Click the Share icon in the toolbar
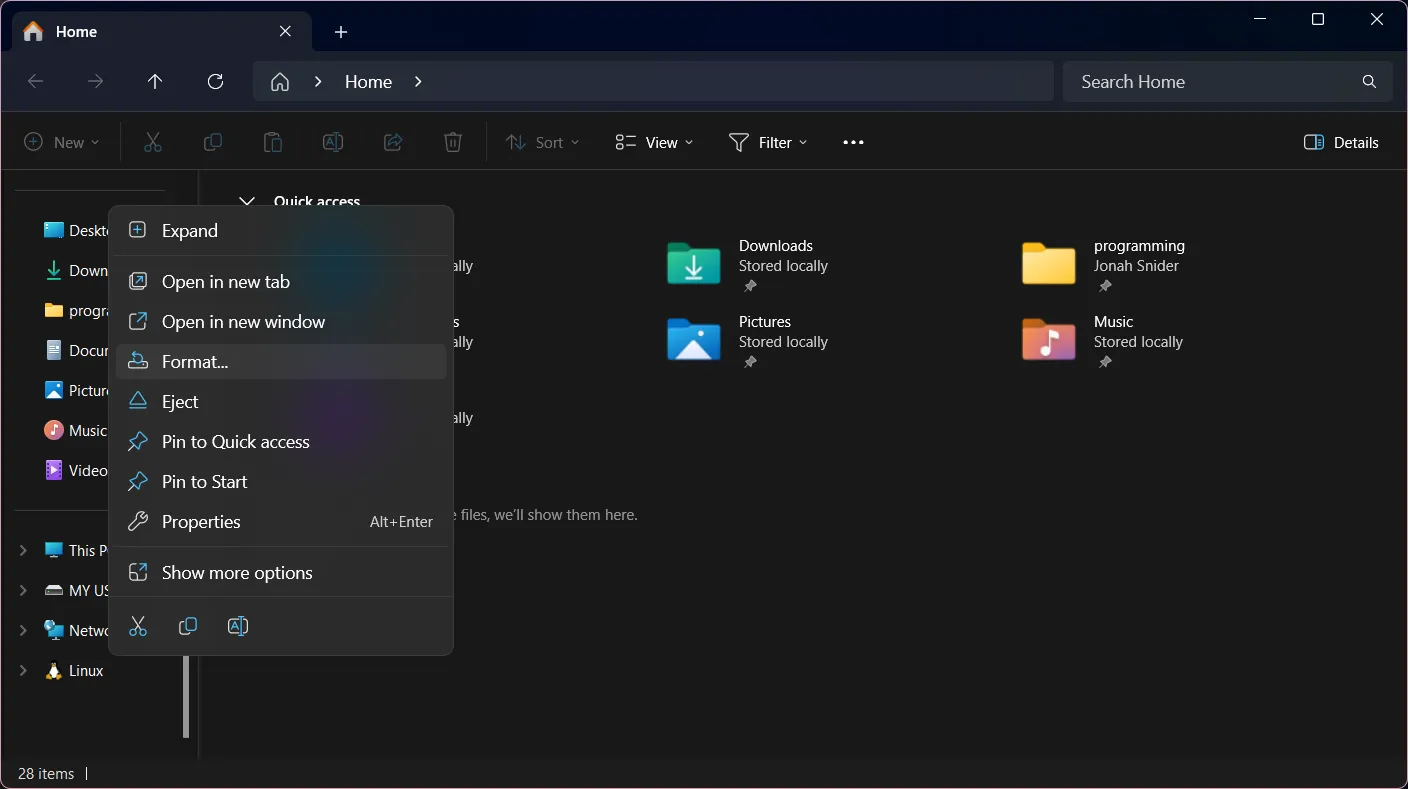This screenshot has width=1408, height=789. click(392, 142)
